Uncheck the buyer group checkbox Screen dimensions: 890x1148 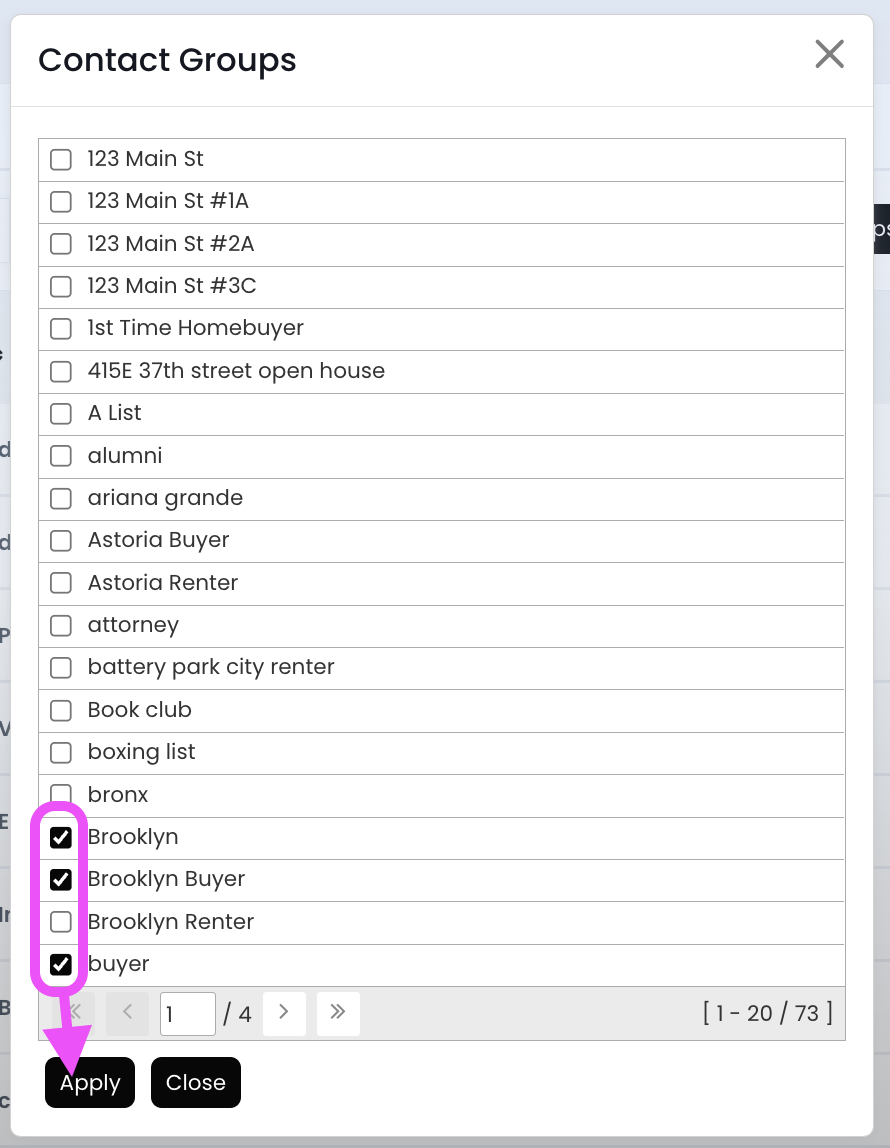61,964
